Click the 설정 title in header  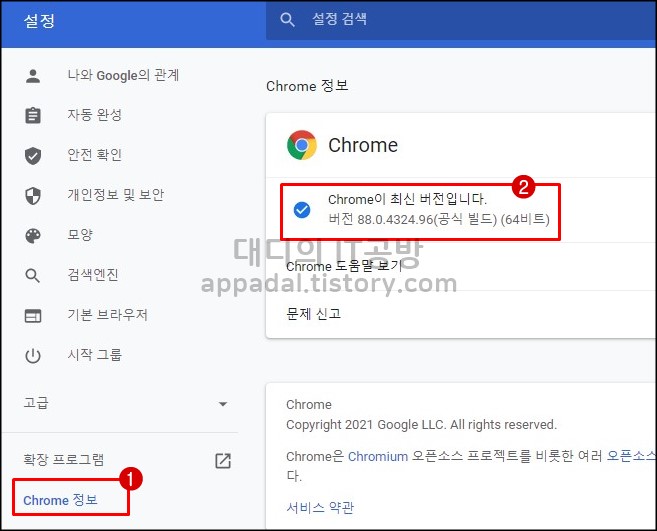[39, 21]
